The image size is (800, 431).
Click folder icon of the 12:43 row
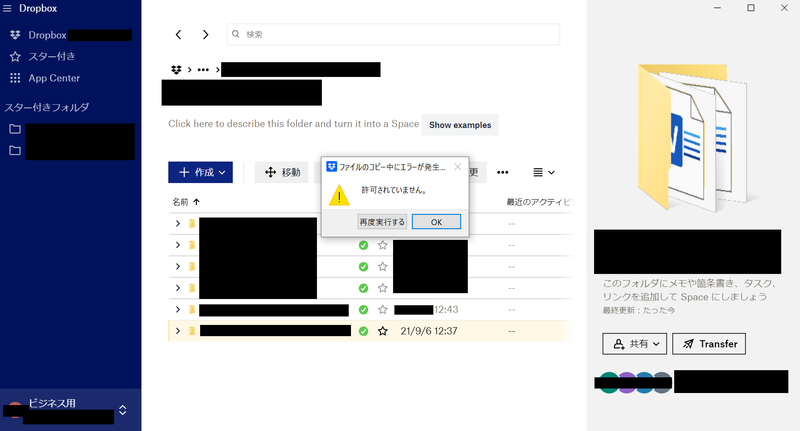coord(192,310)
